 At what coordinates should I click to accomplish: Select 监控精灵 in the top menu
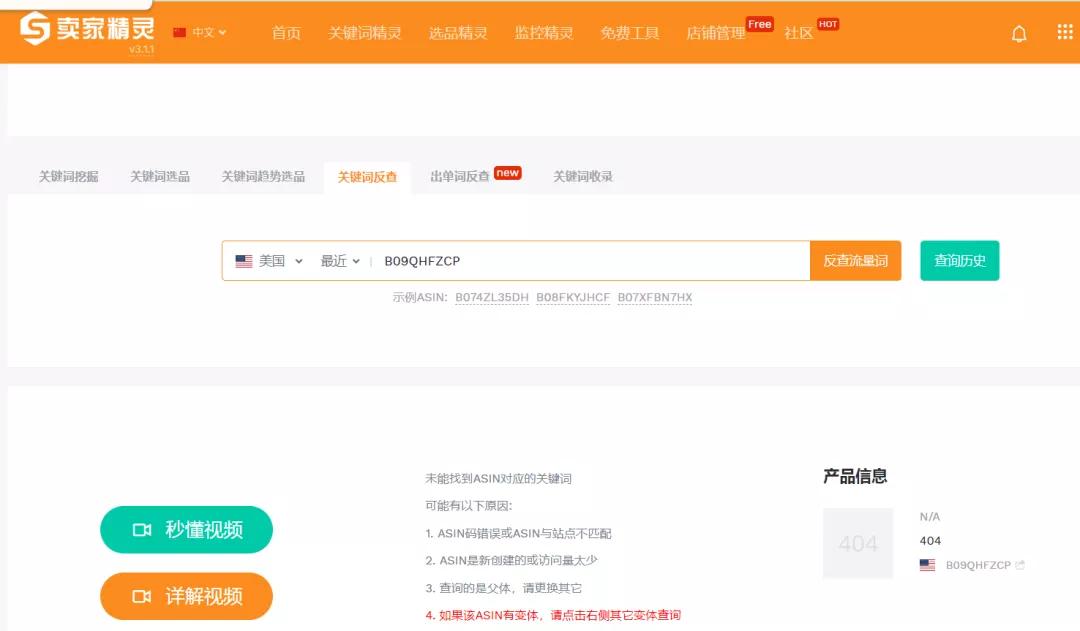click(544, 31)
